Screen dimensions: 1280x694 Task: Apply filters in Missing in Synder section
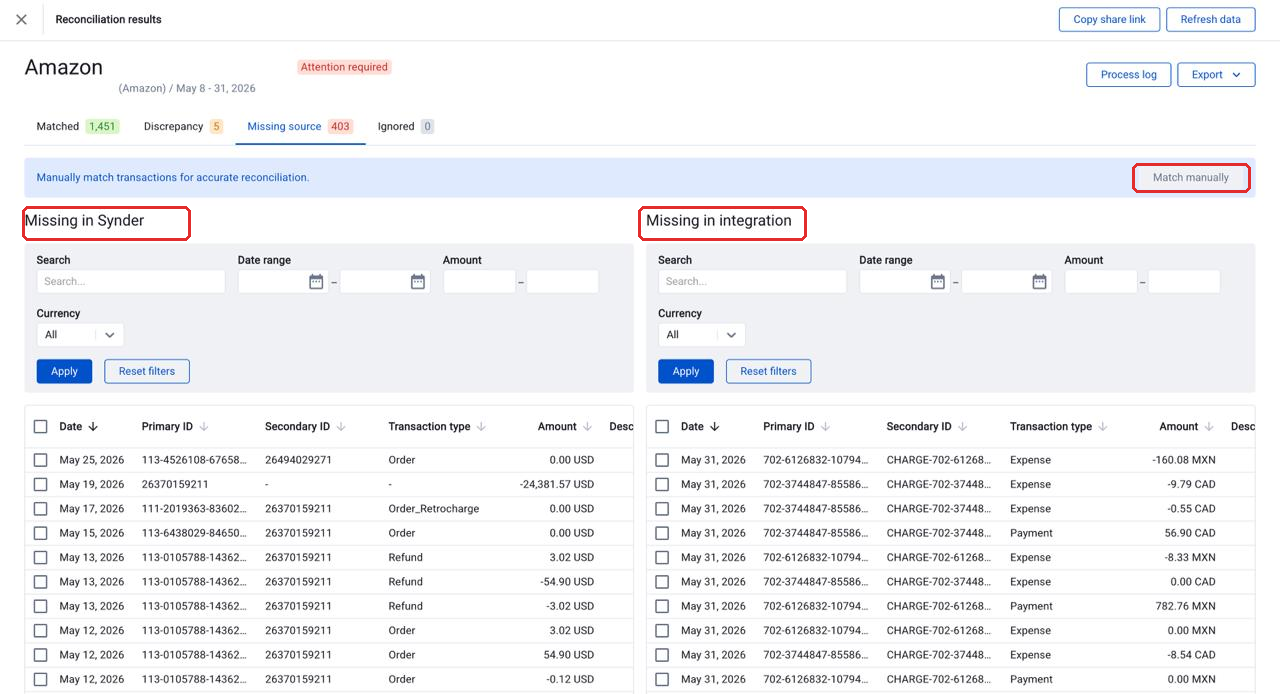tap(64, 371)
